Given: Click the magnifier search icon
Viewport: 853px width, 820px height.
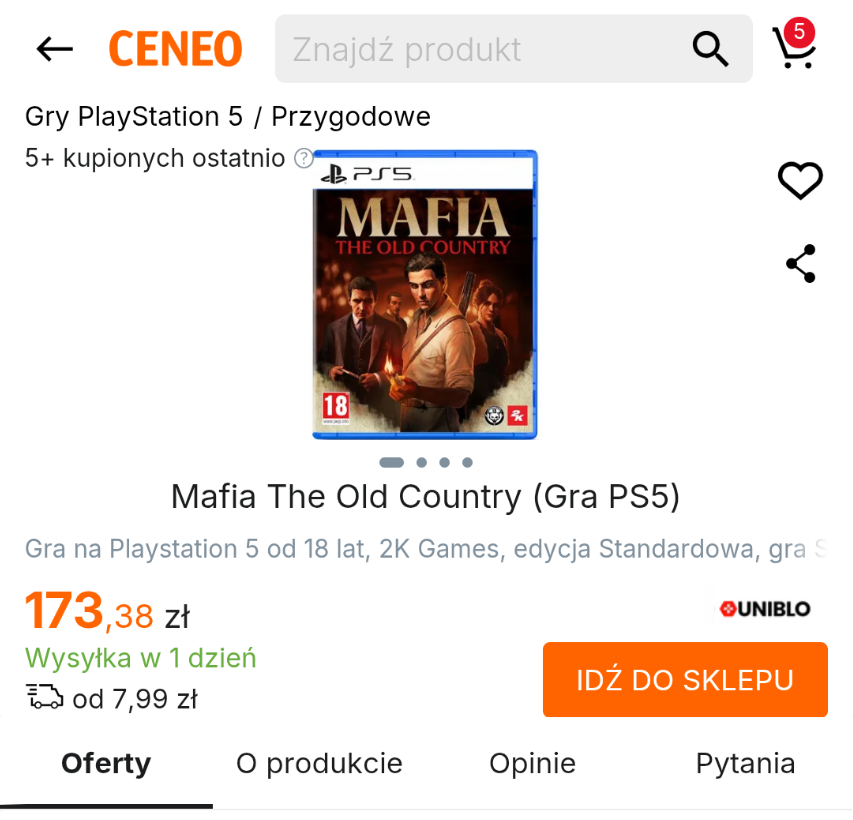Looking at the screenshot, I should [710, 49].
